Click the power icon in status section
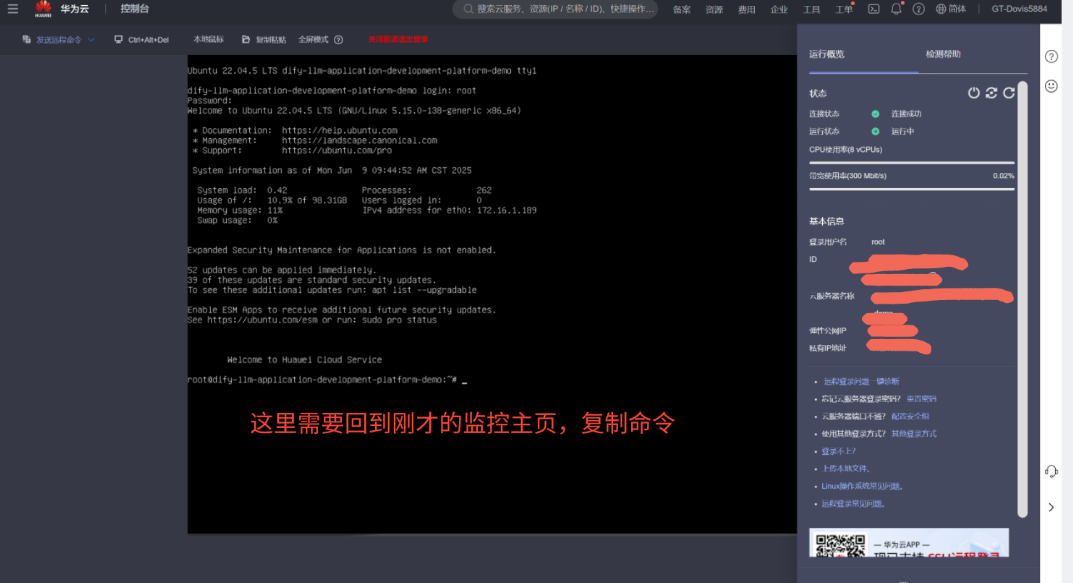 [x=973, y=93]
